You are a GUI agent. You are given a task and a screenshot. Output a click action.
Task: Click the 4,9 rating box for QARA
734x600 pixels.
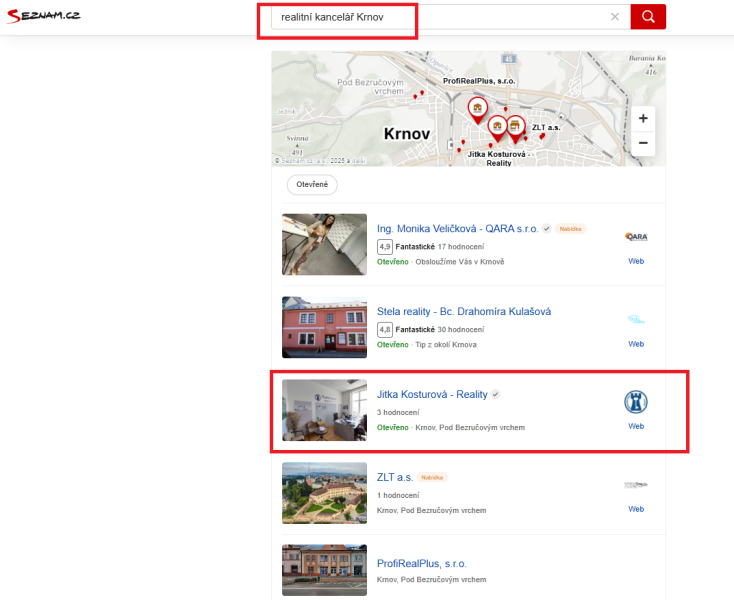(x=385, y=247)
